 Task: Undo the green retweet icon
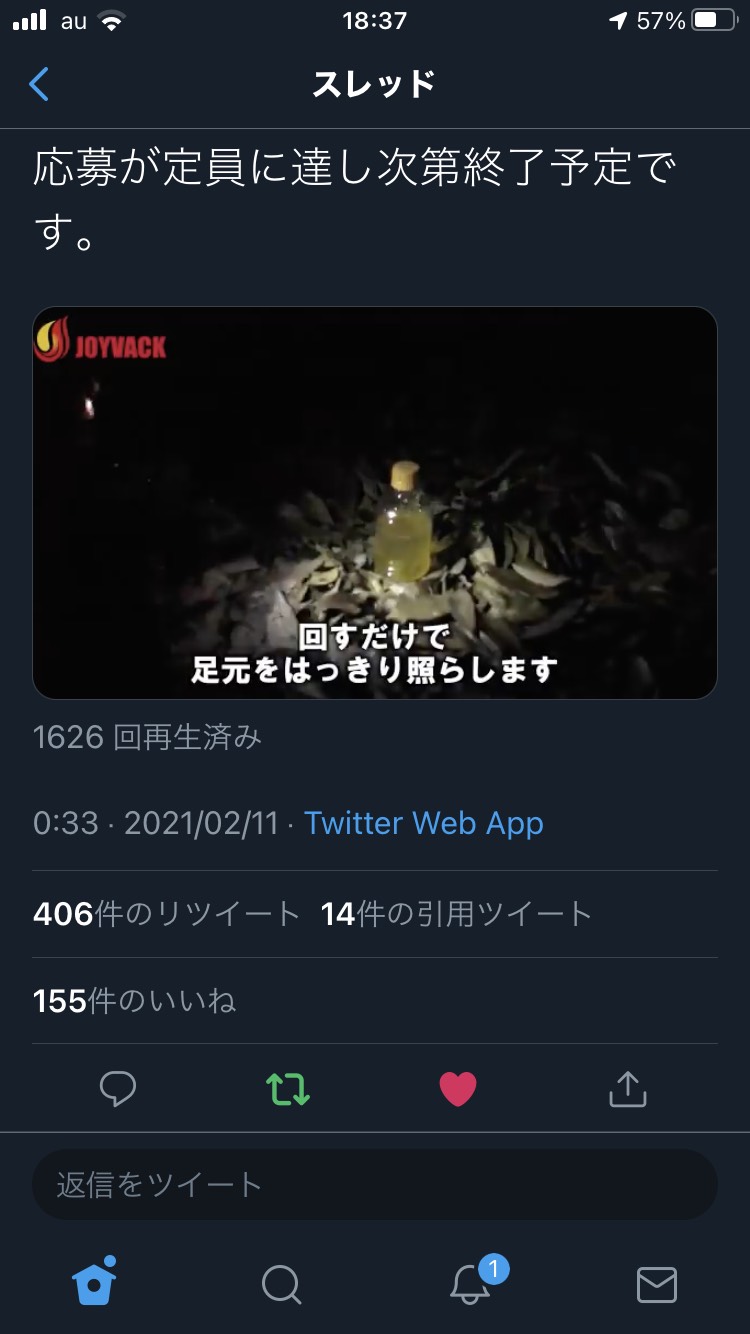288,1089
